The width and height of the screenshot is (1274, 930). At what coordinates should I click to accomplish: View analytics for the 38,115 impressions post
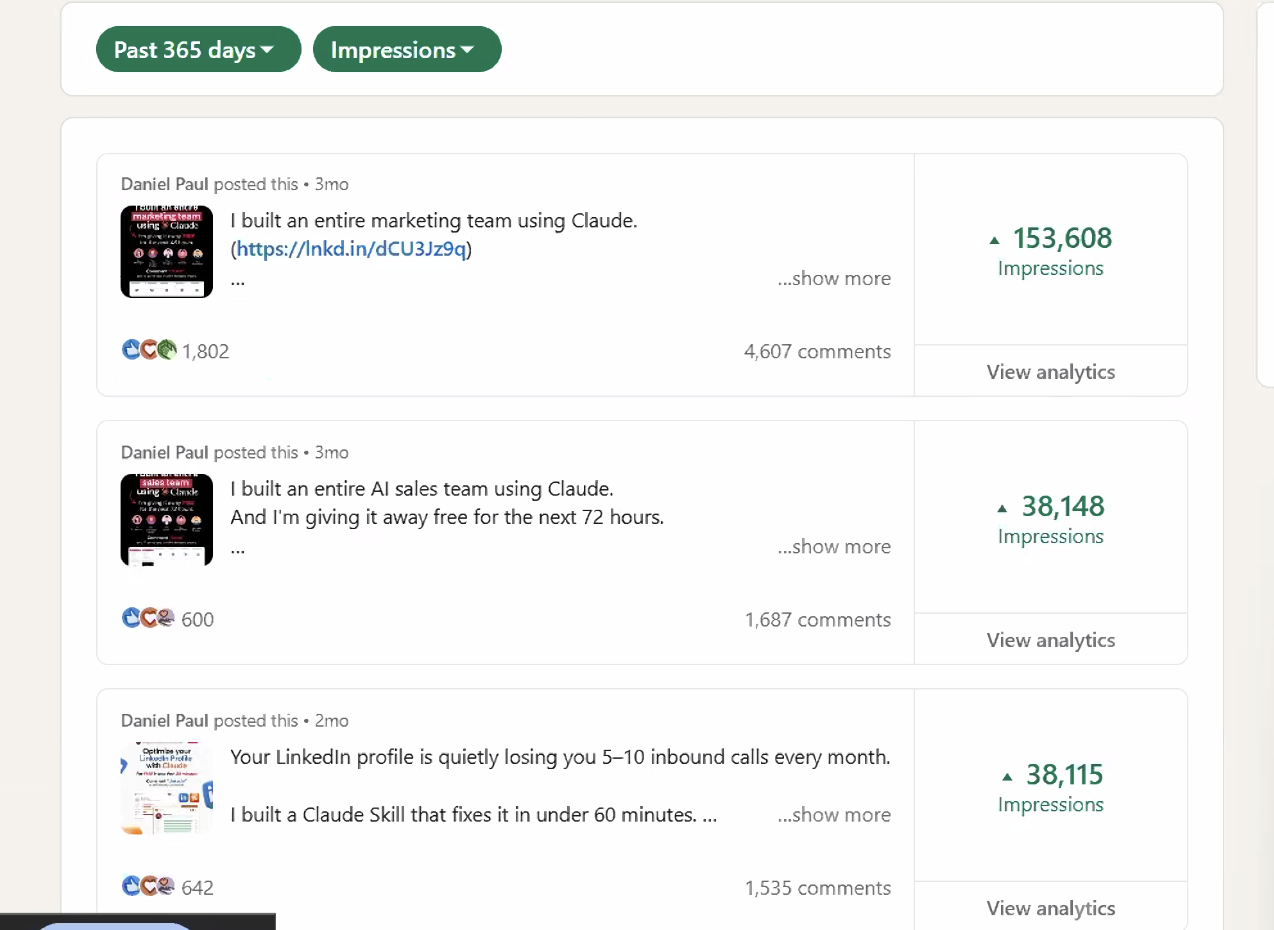(1051, 908)
